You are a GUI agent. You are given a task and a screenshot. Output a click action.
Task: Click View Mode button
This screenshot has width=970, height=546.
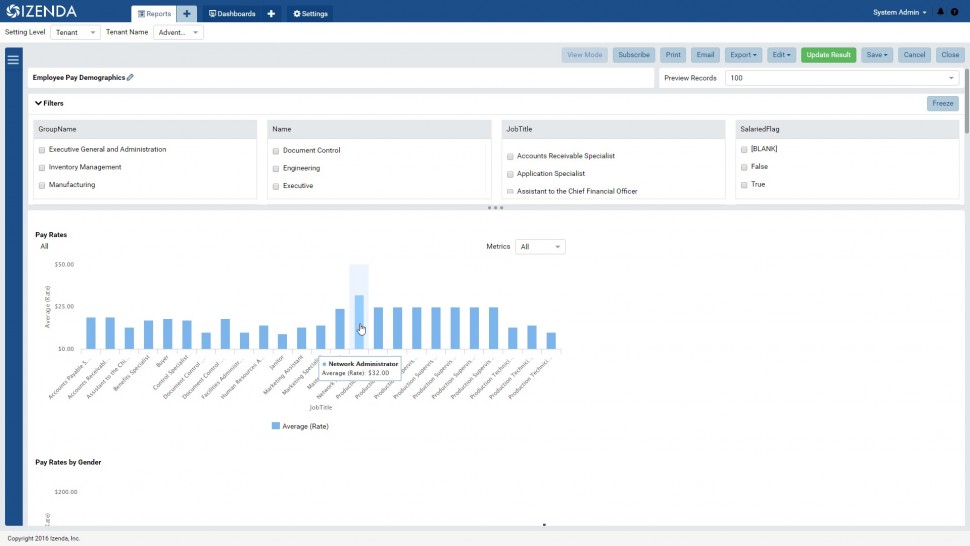(x=585, y=55)
